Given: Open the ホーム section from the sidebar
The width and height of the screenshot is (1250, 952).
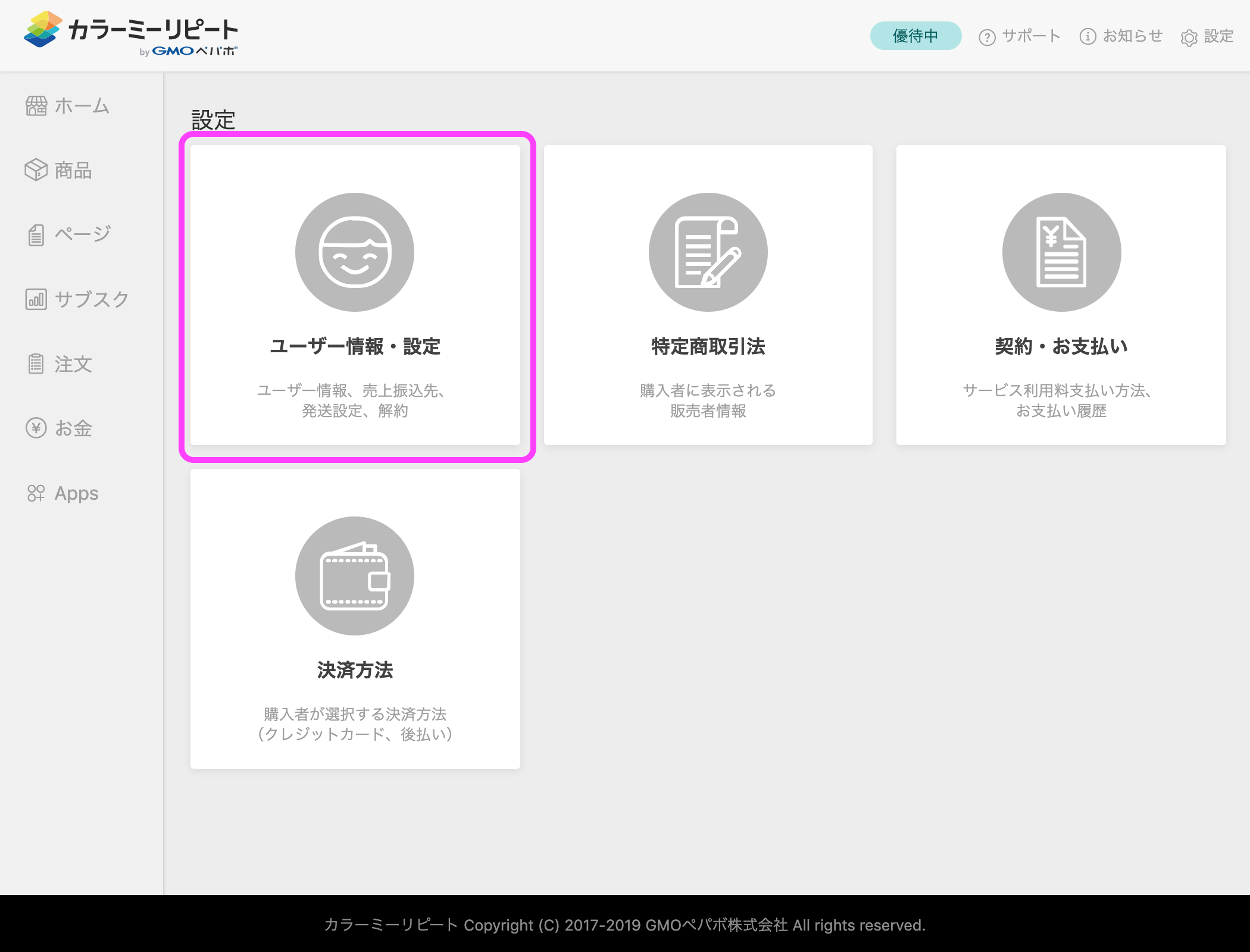Looking at the screenshot, I should pos(68,106).
